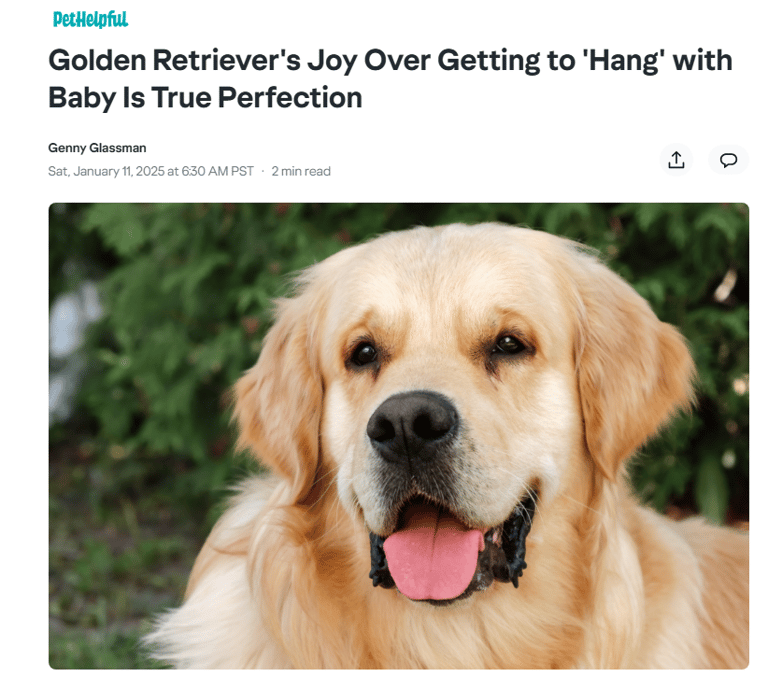Click 'PST' timezone in the timestamp
The width and height of the screenshot is (768, 677).
[242, 171]
